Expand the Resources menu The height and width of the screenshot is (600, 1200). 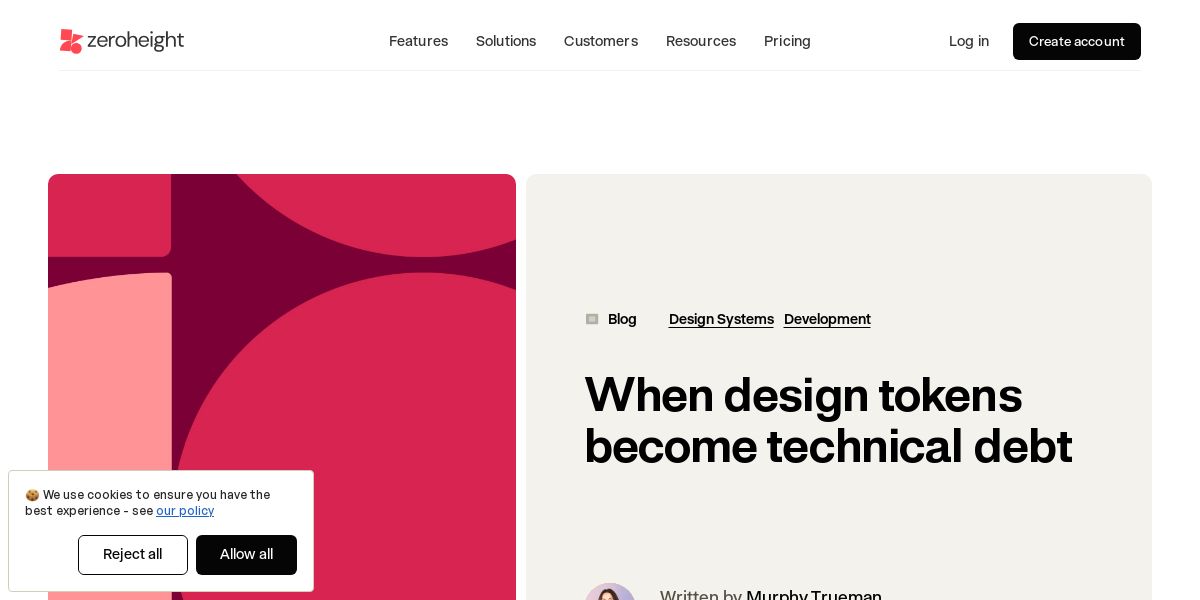pos(701,41)
